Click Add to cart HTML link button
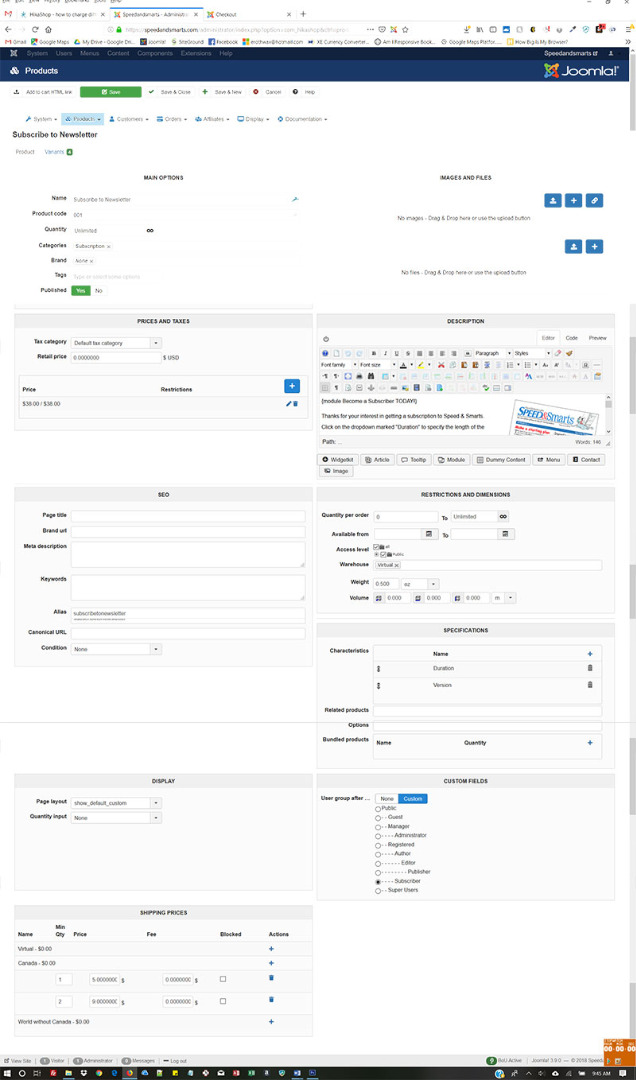Screen dimensions: 636x1080 43,92
